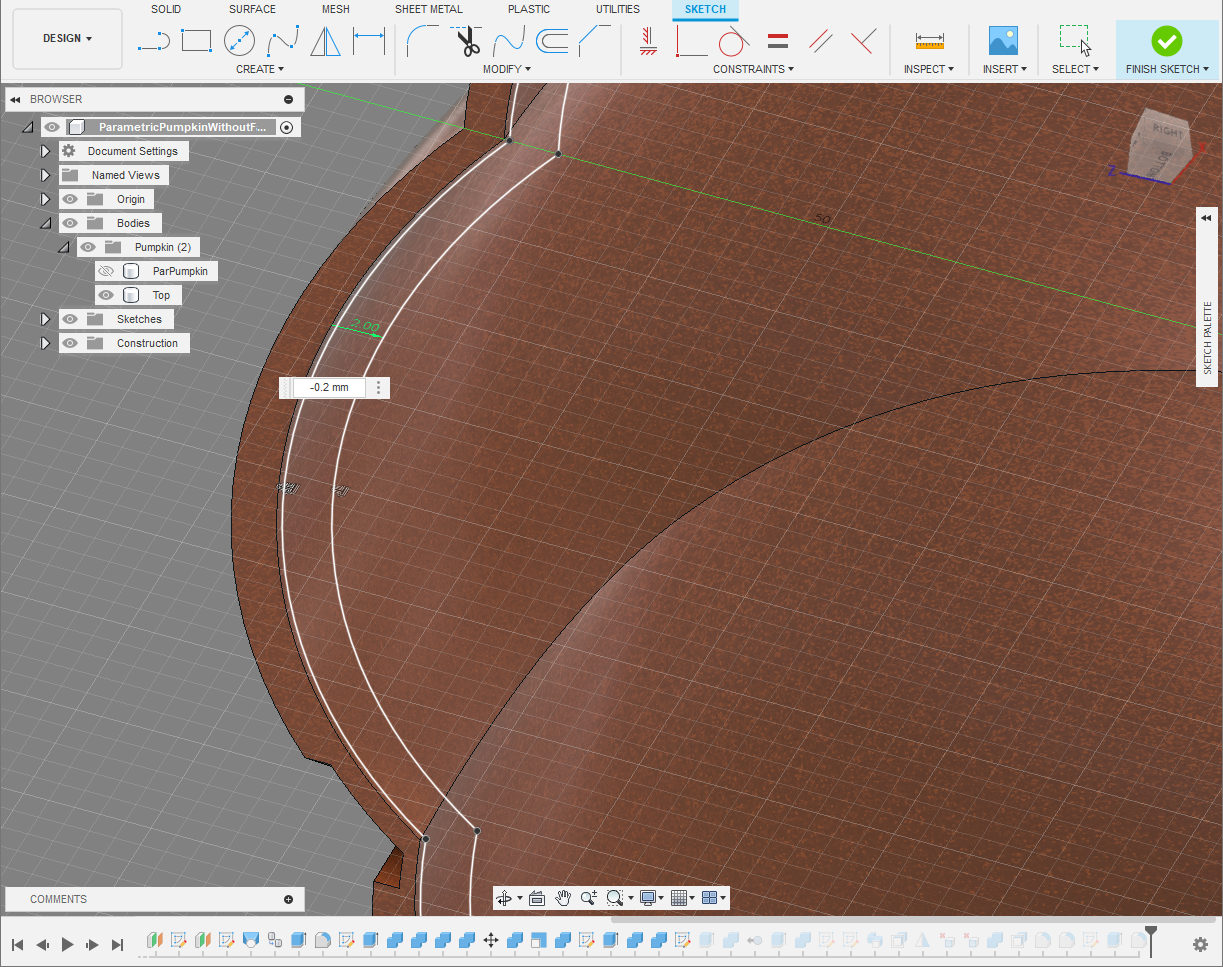Select the Fillet sketch tool
The image size is (1223, 967).
(421, 41)
